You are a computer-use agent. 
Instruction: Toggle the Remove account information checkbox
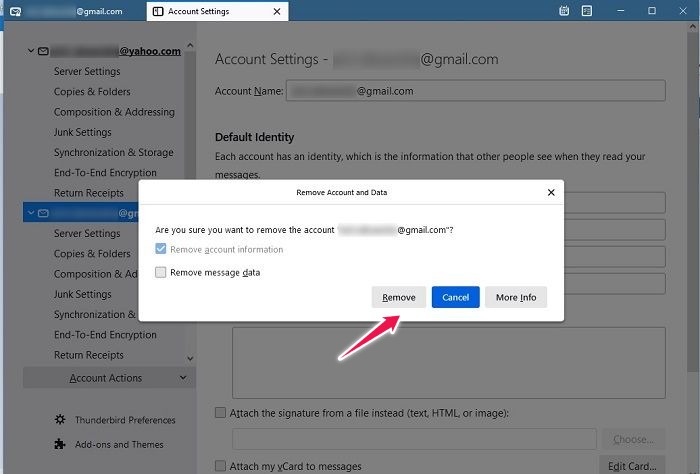pyautogui.click(x=160, y=249)
